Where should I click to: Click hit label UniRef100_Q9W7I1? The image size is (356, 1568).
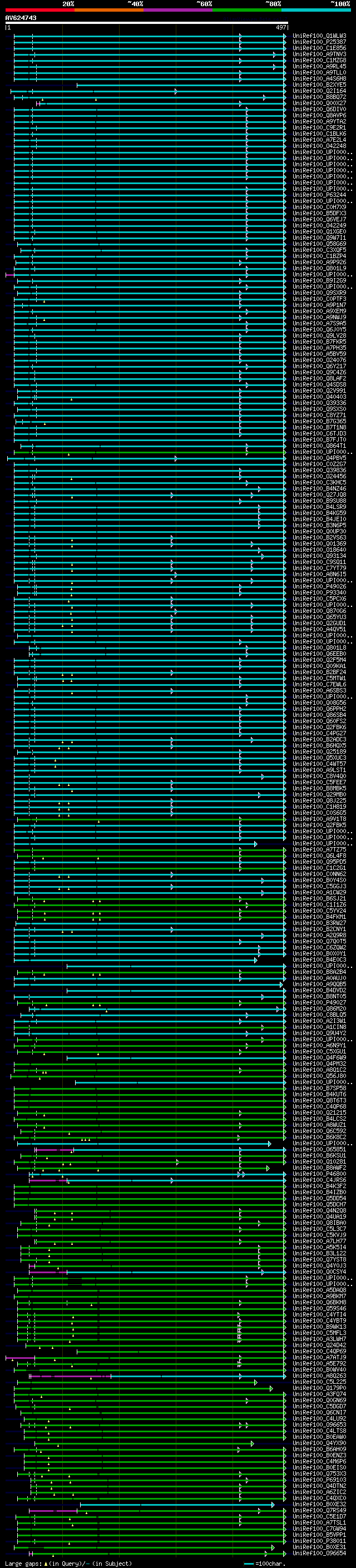[x=319, y=238]
